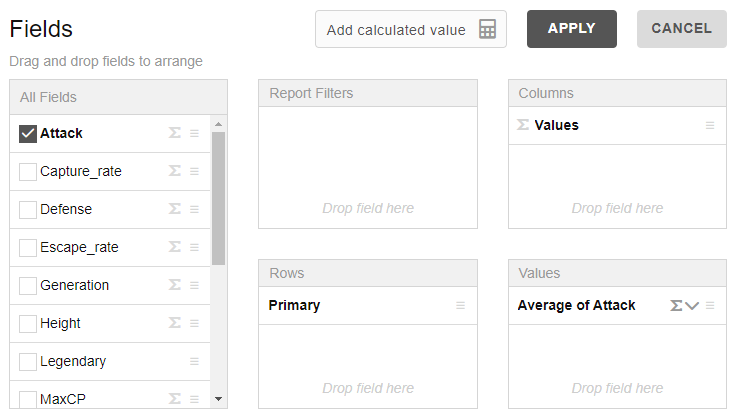Screen dimensions: 736x417
Task: Click the drag handle icon for Defense
Action: pos(194,209)
